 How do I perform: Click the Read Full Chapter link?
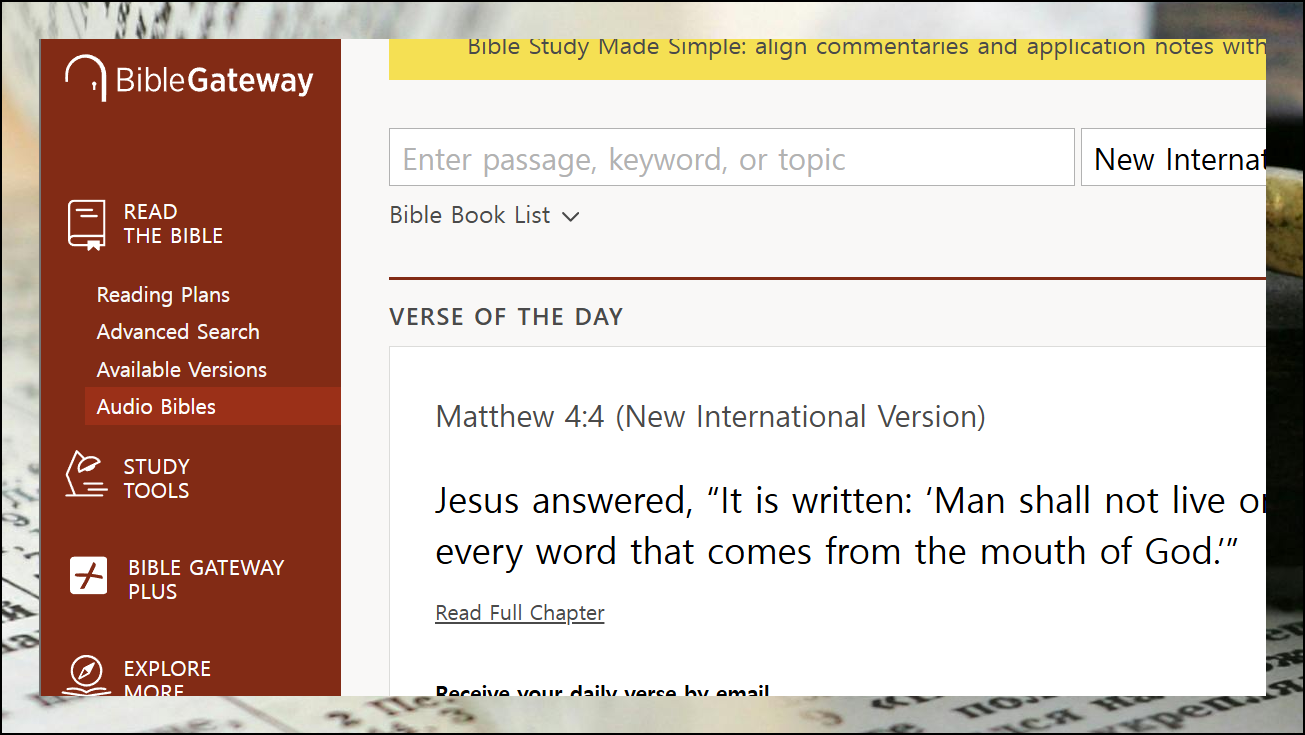520,613
